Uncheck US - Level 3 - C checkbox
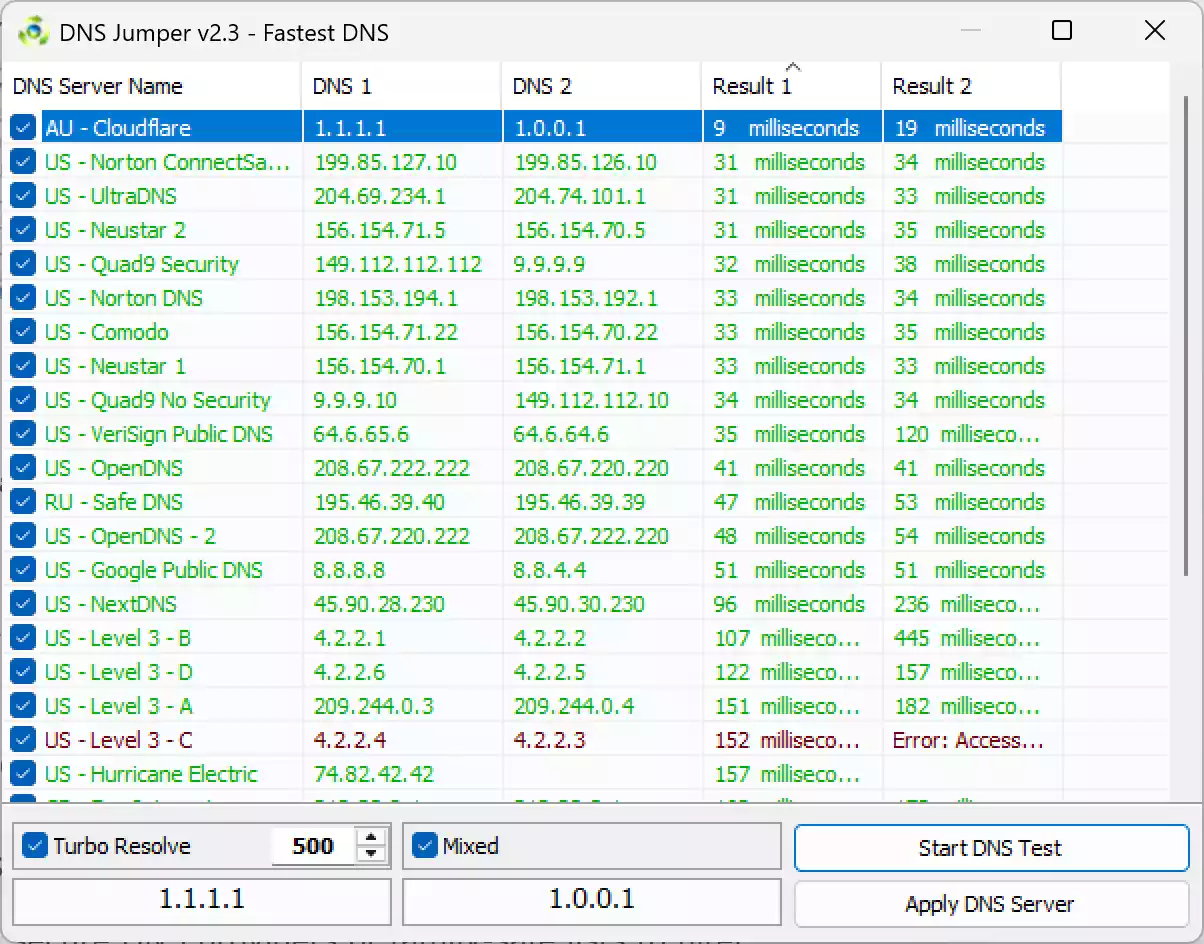 pyautogui.click(x=23, y=740)
